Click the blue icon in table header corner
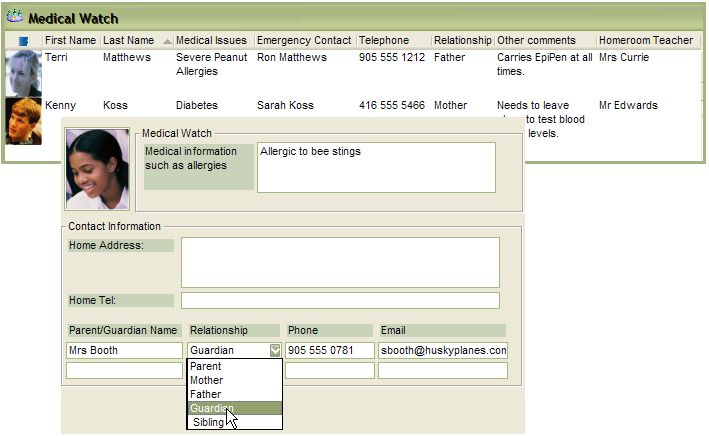709x436 pixels. pos(23,41)
